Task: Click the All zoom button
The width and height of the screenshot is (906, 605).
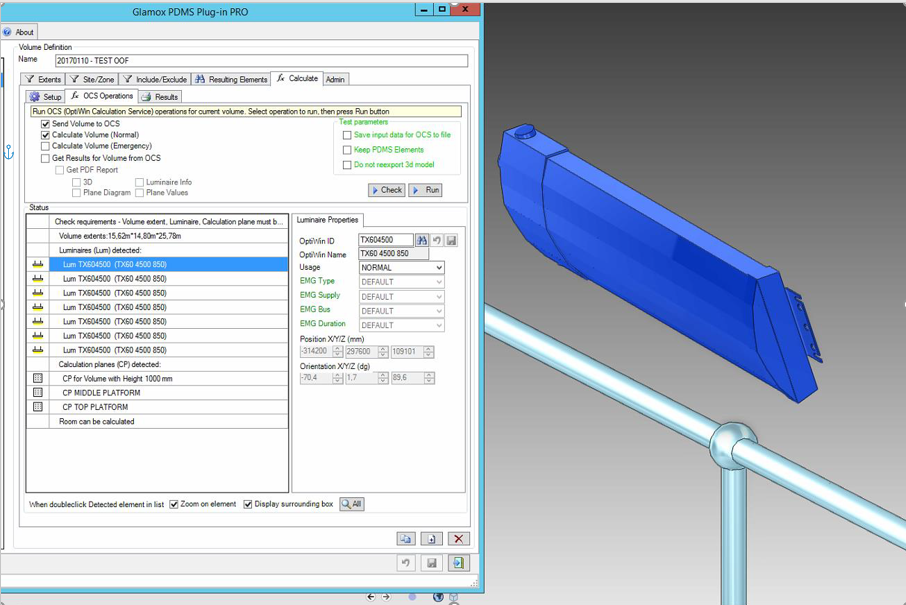Action: 352,504
